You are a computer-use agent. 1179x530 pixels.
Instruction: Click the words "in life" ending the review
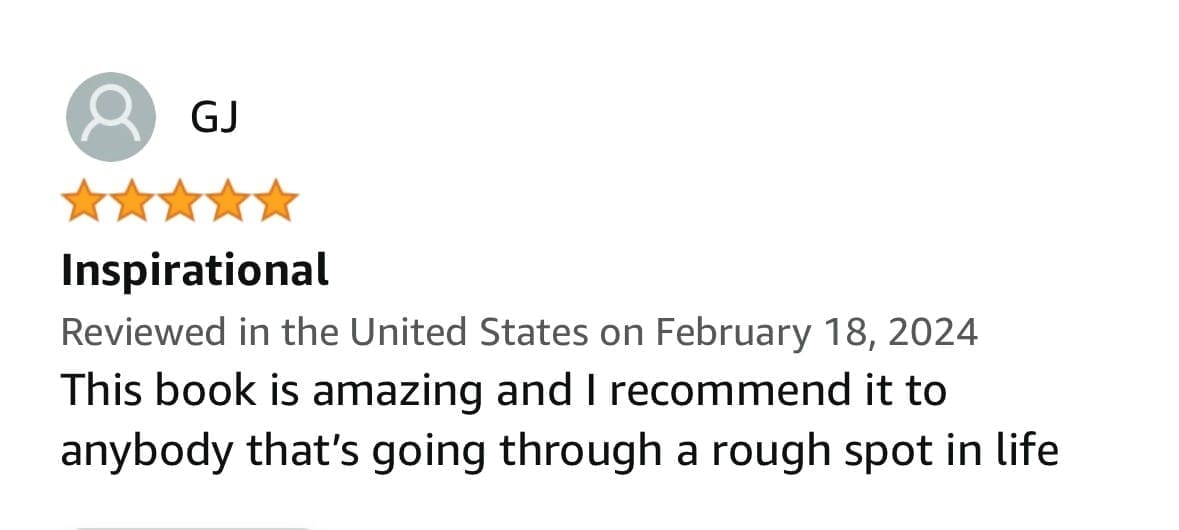point(1020,450)
